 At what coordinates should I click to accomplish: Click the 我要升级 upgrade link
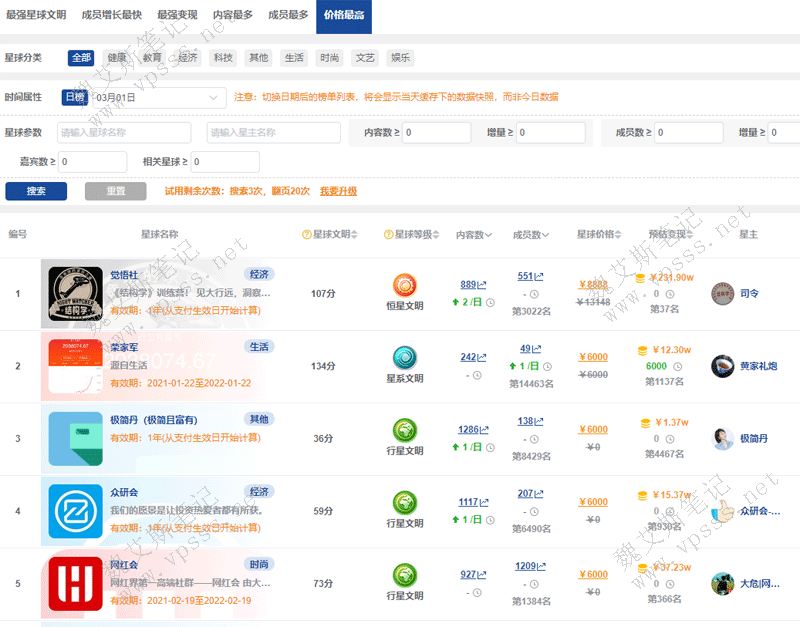tap(338, 191)
